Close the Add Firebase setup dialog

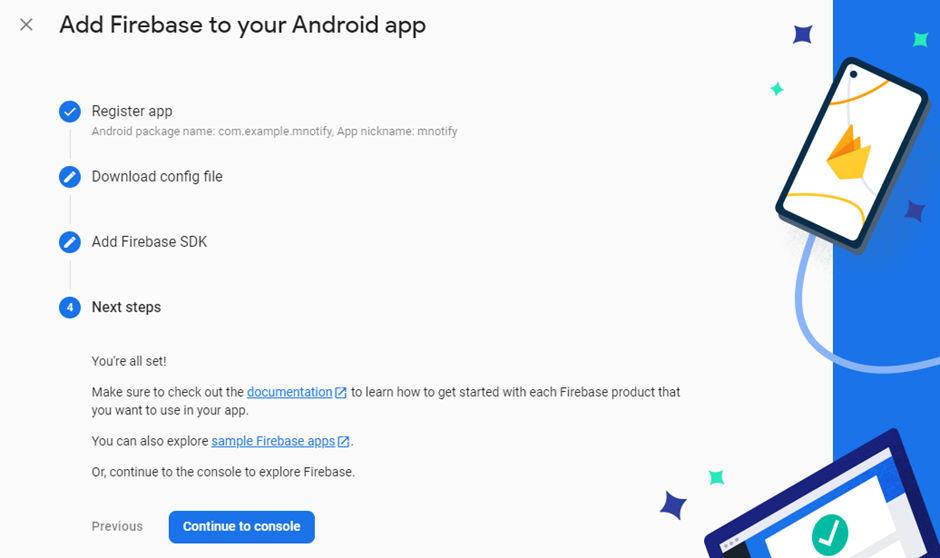[26, 25]
